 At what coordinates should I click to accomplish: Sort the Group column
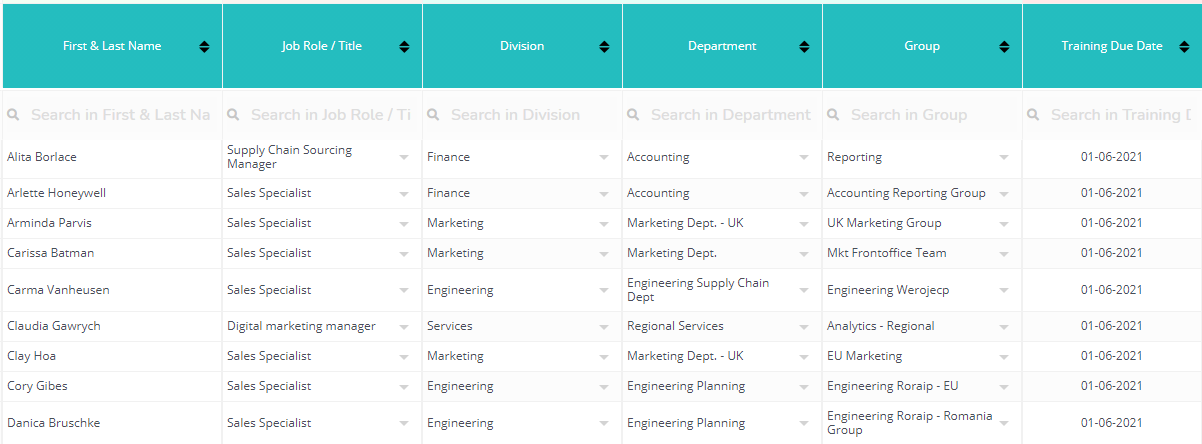(x=1004, y=47)
